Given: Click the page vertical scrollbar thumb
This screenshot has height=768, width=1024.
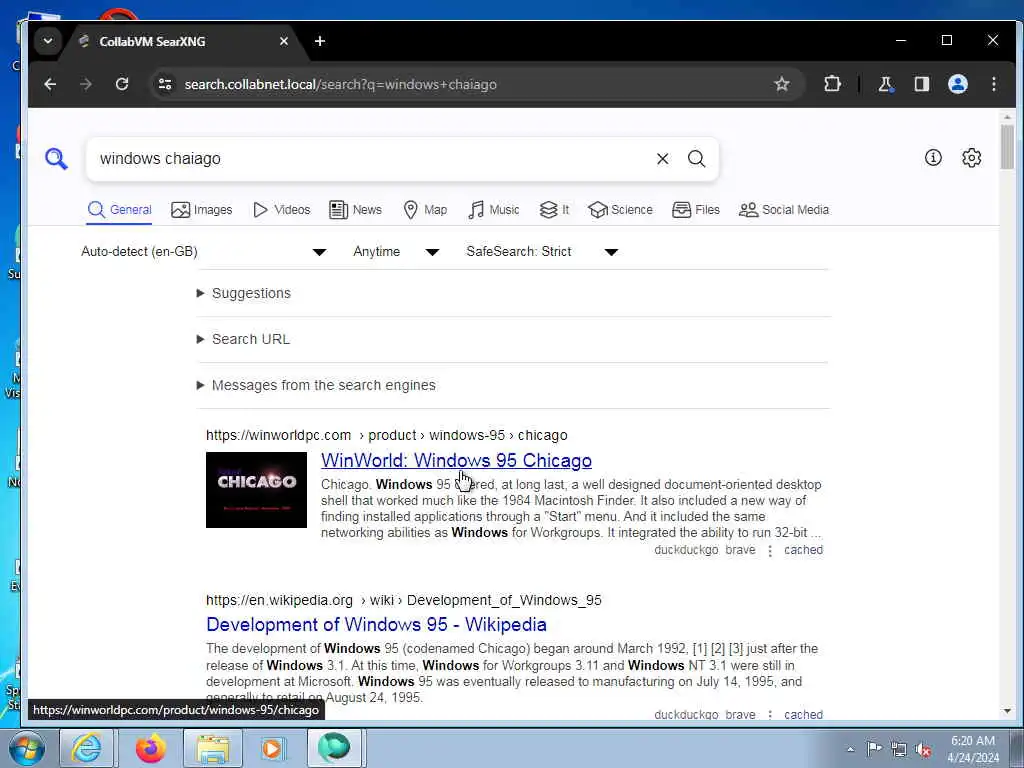Looking at the screenshot, I should pyautogui.click(x=1007, y=147).
